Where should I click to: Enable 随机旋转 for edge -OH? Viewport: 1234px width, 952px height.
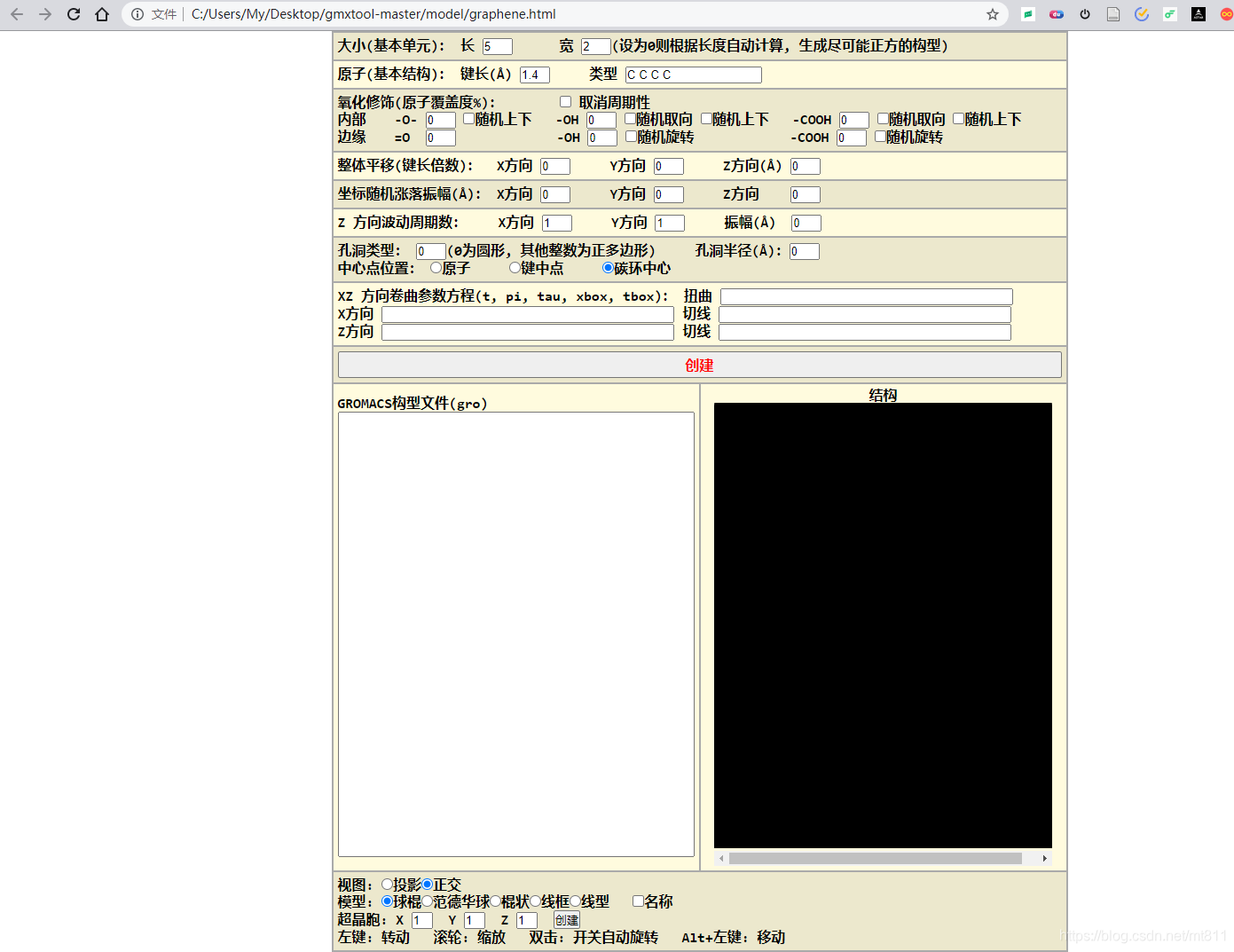pos(631,137)
